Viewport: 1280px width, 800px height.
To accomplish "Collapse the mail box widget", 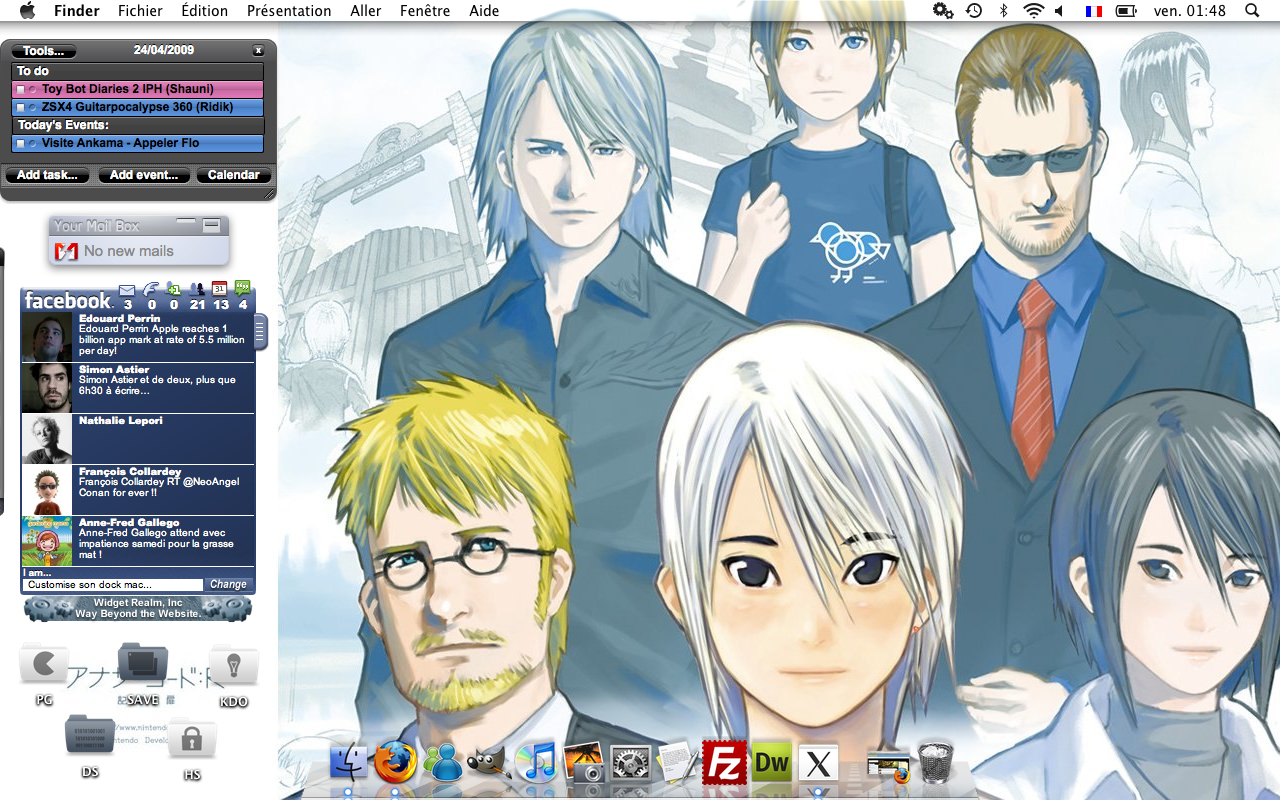I will tap(211, 224).
